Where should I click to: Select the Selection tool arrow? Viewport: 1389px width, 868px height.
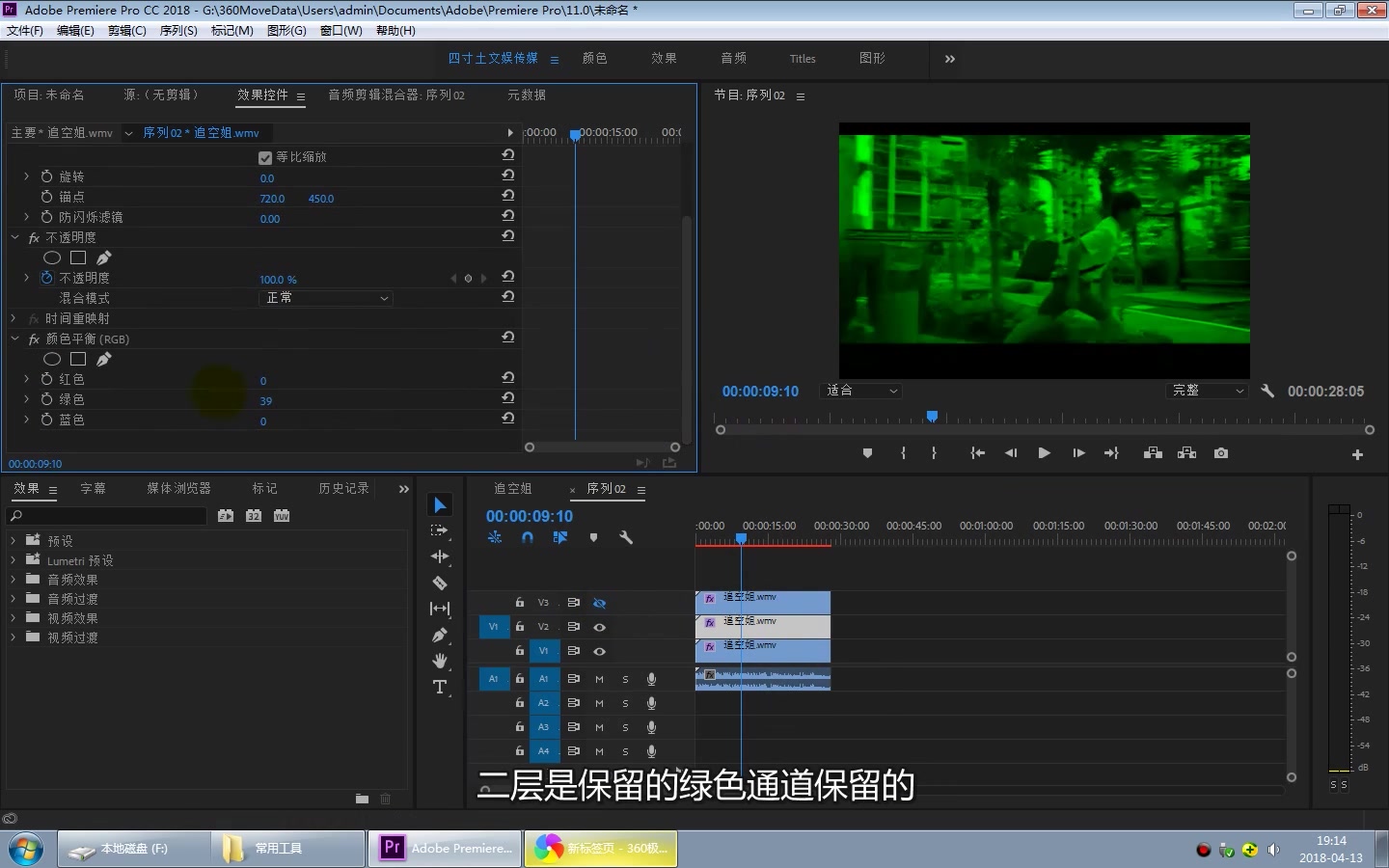(x=440, y=505)
